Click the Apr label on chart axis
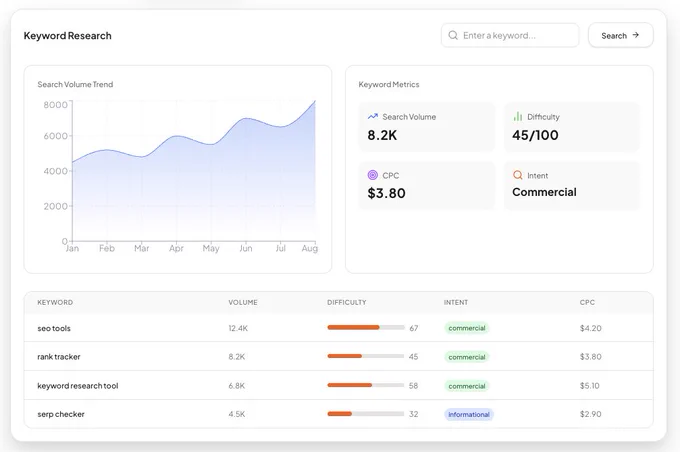This screenshot has height=452, width=680. pyautogui.click(x=176, y=248)
